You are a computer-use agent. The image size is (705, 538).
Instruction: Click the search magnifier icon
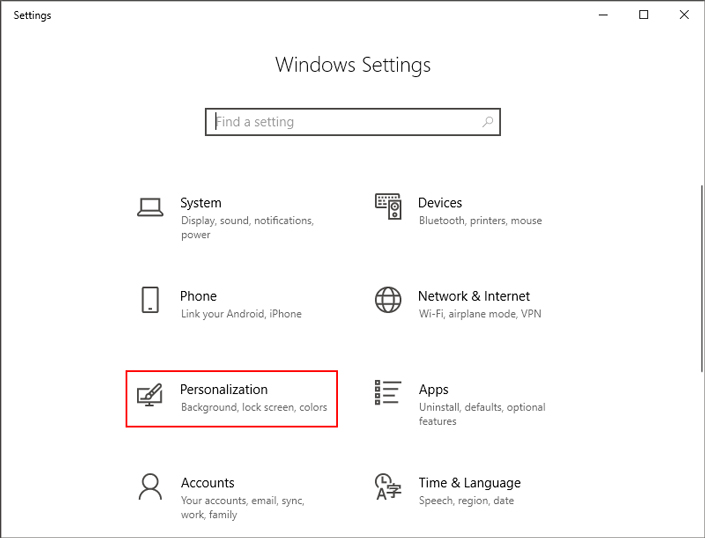pos(488,122)
